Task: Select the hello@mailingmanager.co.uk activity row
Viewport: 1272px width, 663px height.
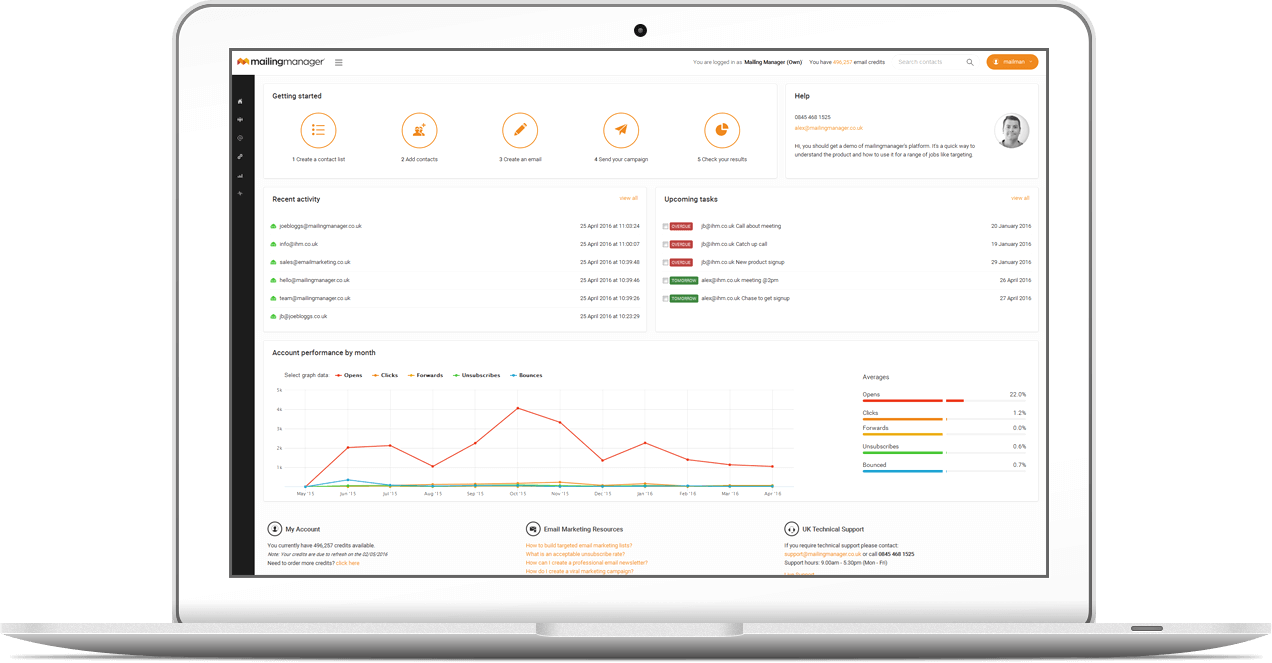Action: [455, 280]
